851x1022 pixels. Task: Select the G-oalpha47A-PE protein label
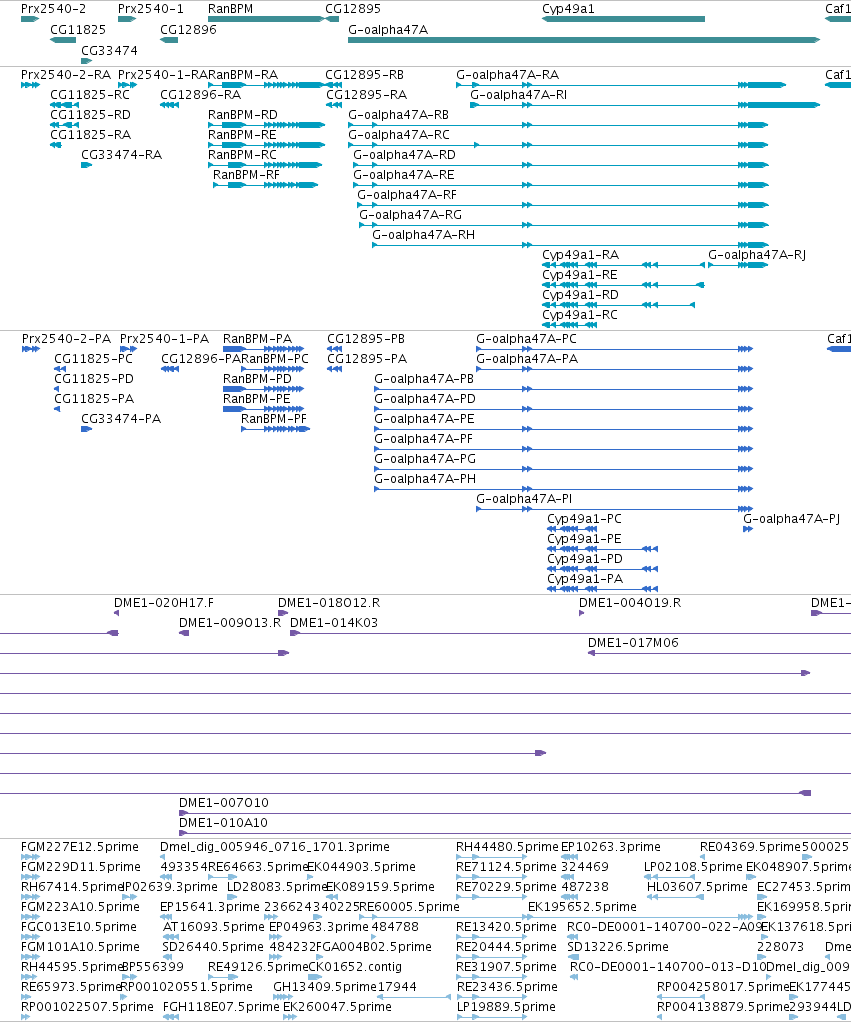[424, 419]
